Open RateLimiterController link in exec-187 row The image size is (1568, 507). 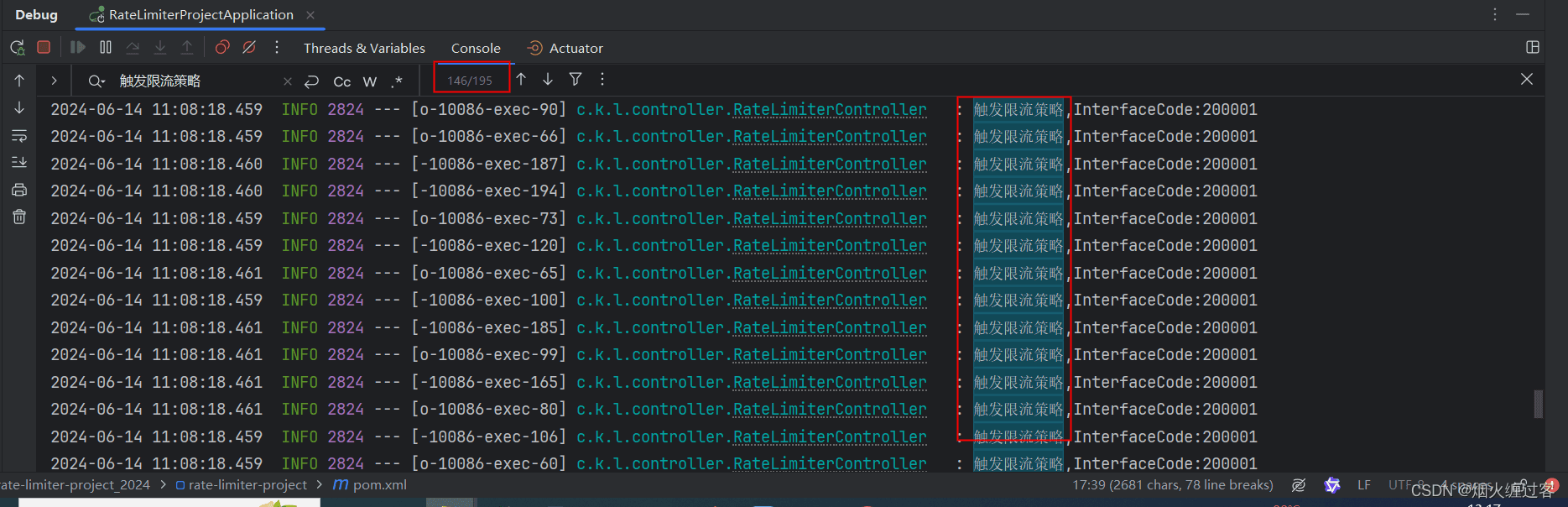coord(830,165)
